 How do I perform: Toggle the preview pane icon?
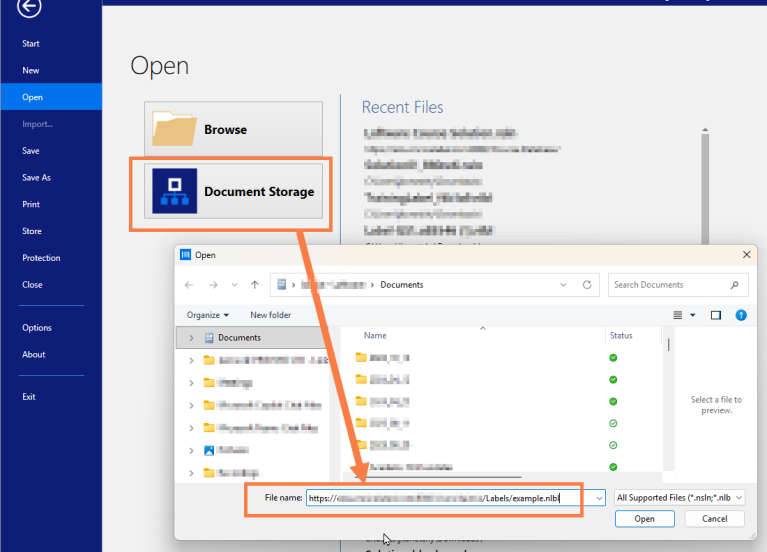pos(716,315)
